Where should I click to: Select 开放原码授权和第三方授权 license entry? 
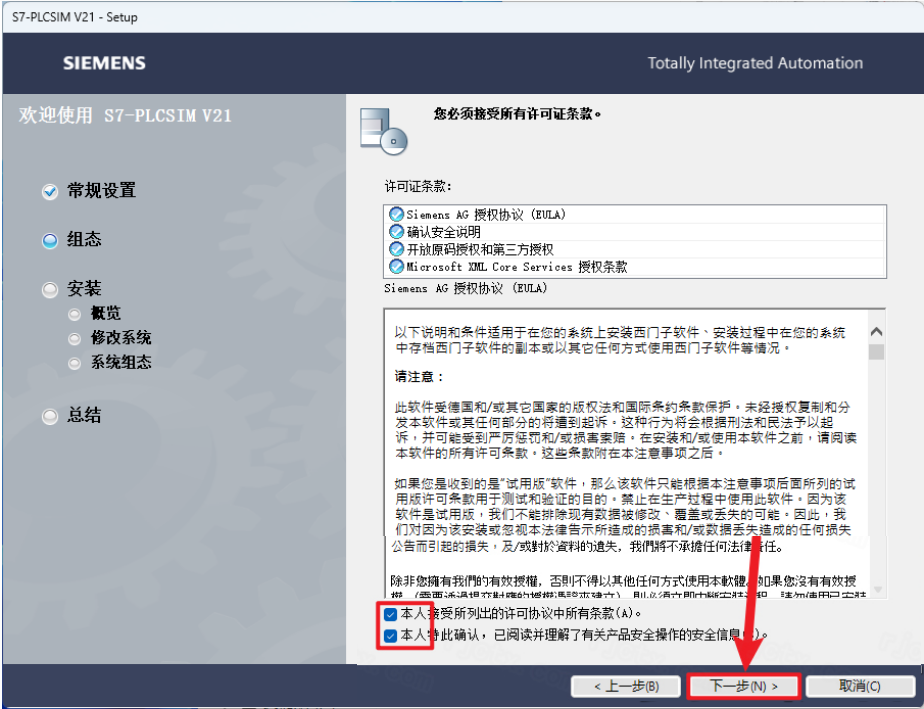[x=635, y=249]
